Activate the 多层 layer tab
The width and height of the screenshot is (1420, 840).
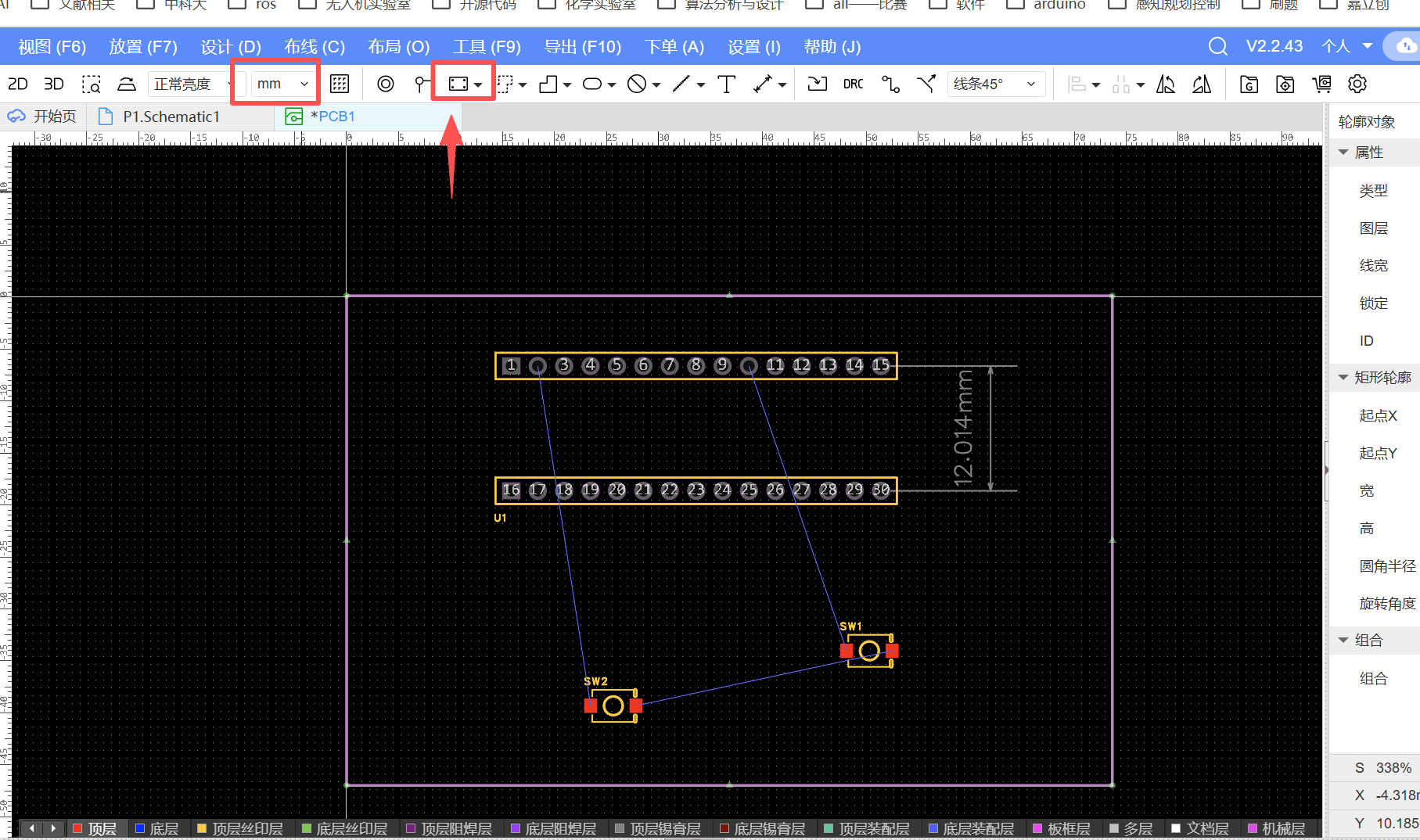click(x=1131, y=828)
